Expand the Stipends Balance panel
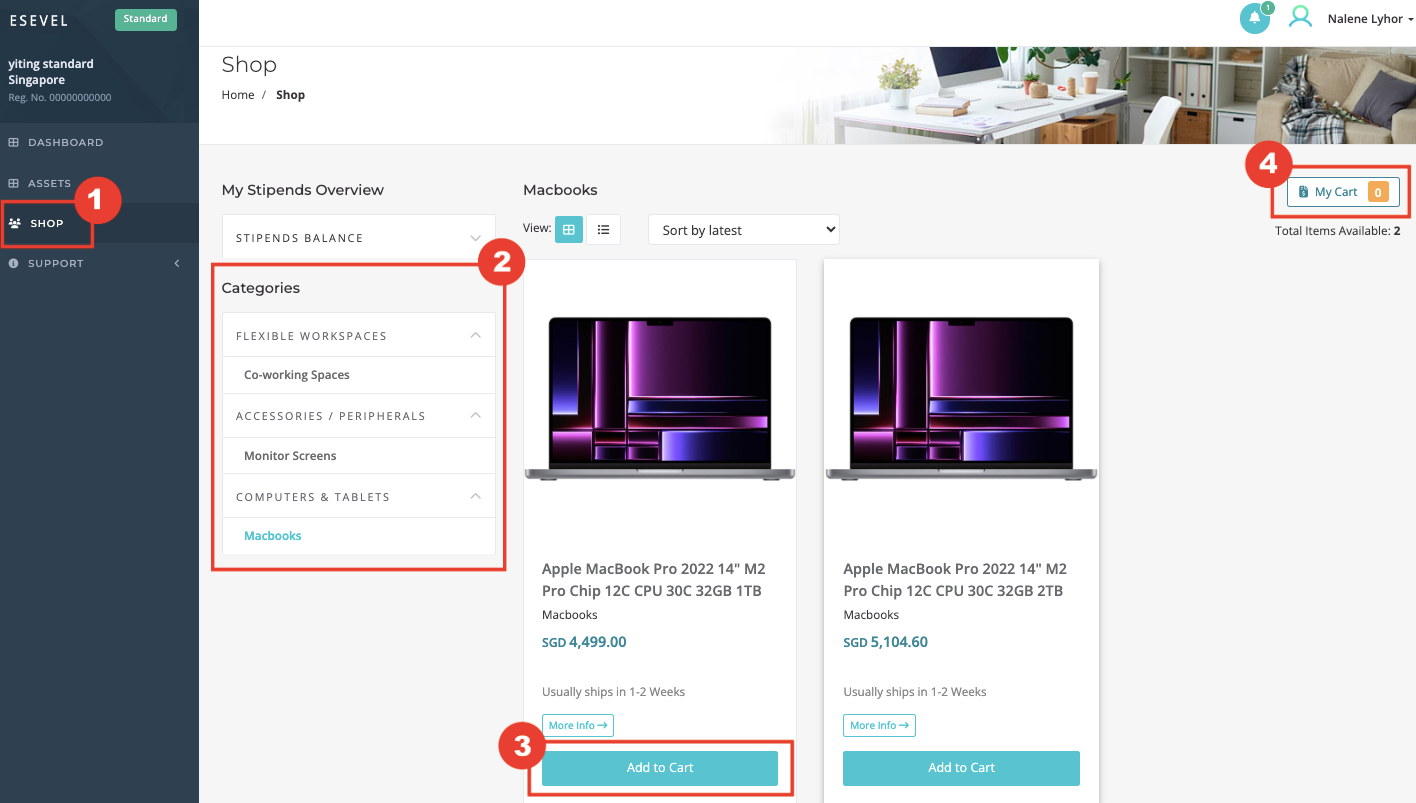Screen dimensions: 1416x803 tap(359, 238)
